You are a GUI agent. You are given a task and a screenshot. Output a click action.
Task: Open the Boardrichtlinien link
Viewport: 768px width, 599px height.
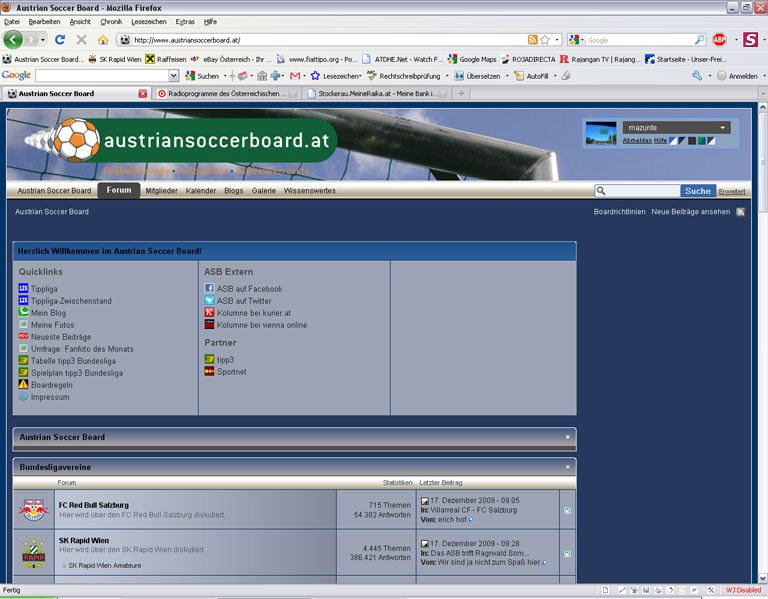click(x=620, y=212)
